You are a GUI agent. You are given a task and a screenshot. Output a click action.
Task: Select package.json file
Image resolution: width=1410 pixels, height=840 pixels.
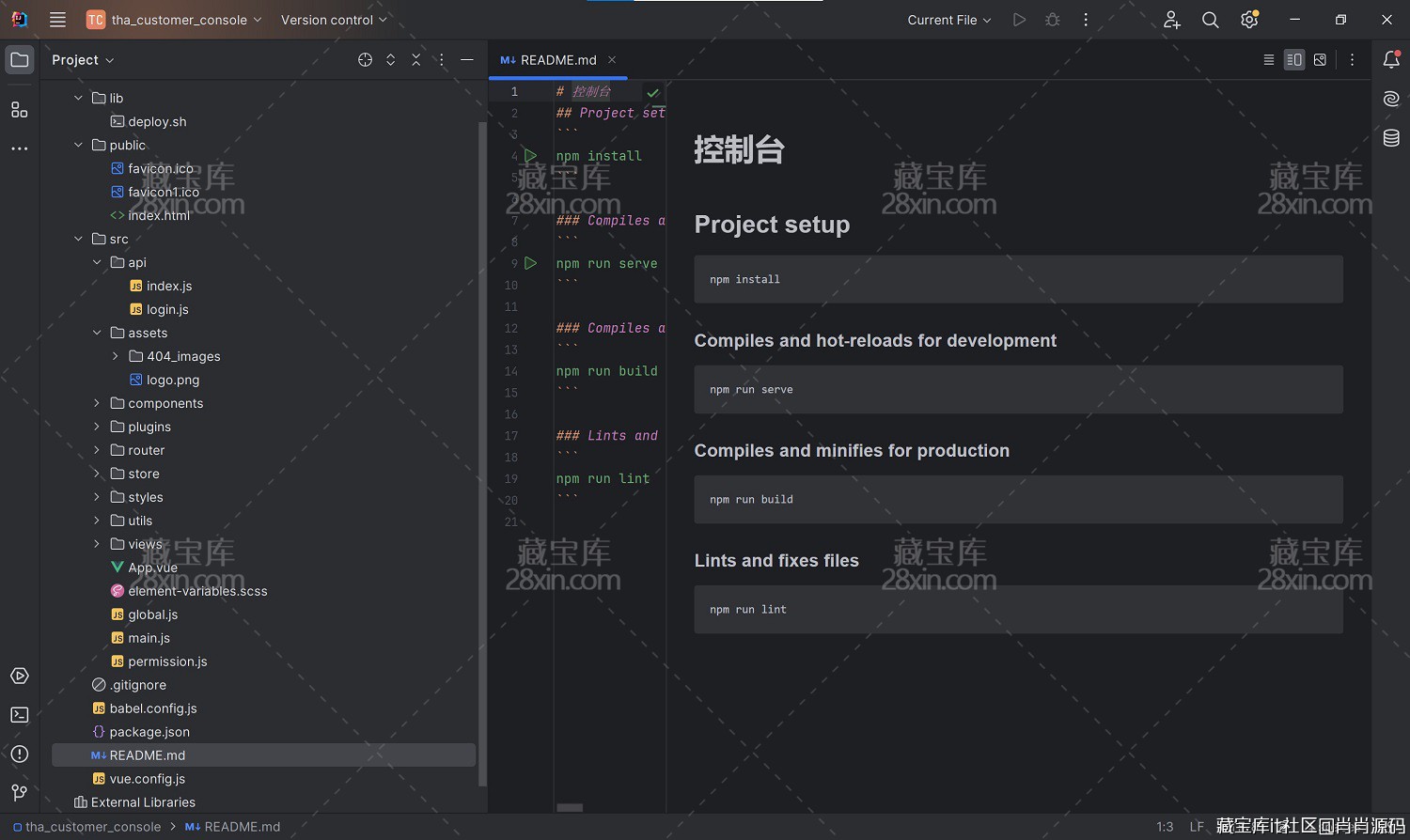pyautogui.click(x=149, y=733)
